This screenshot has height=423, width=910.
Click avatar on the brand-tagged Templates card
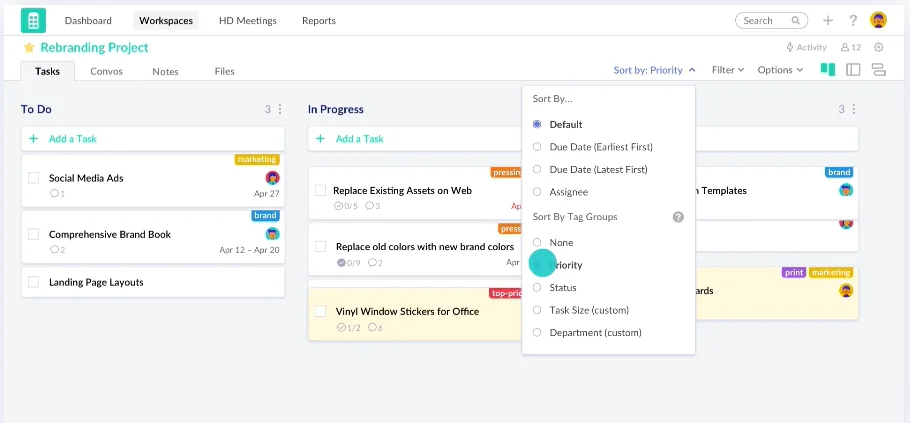pyautogui.click(x=846, y=190)
